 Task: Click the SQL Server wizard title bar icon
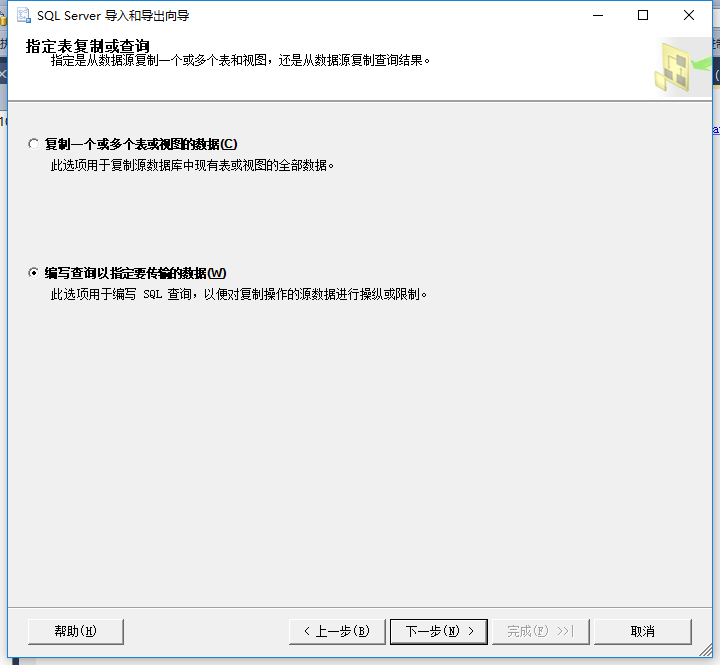(x=24, y=15)
